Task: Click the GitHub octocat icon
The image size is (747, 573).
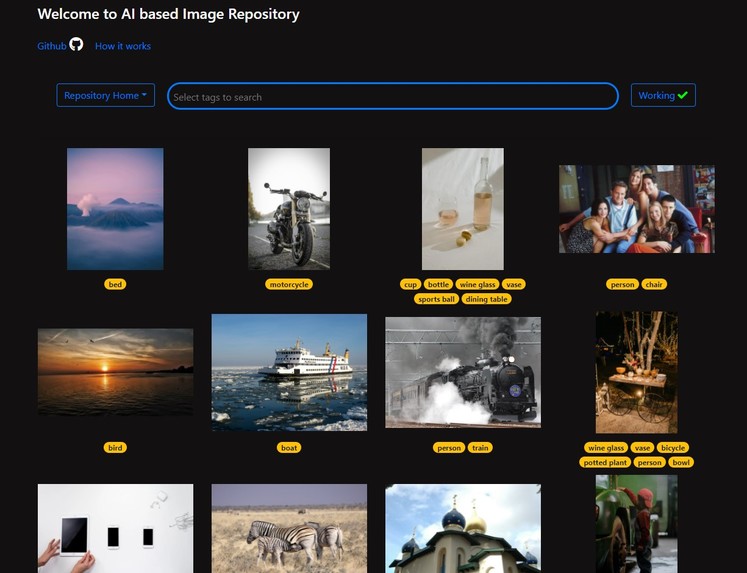Action: [x=76, y=44]
